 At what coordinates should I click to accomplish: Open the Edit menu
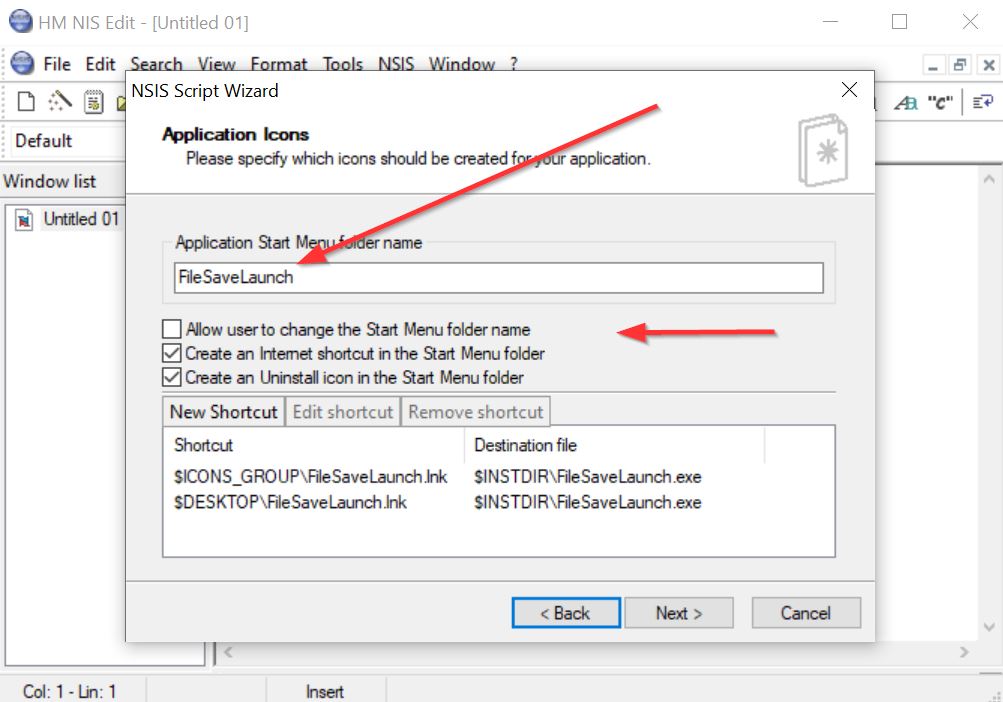(x=100, y=64)
